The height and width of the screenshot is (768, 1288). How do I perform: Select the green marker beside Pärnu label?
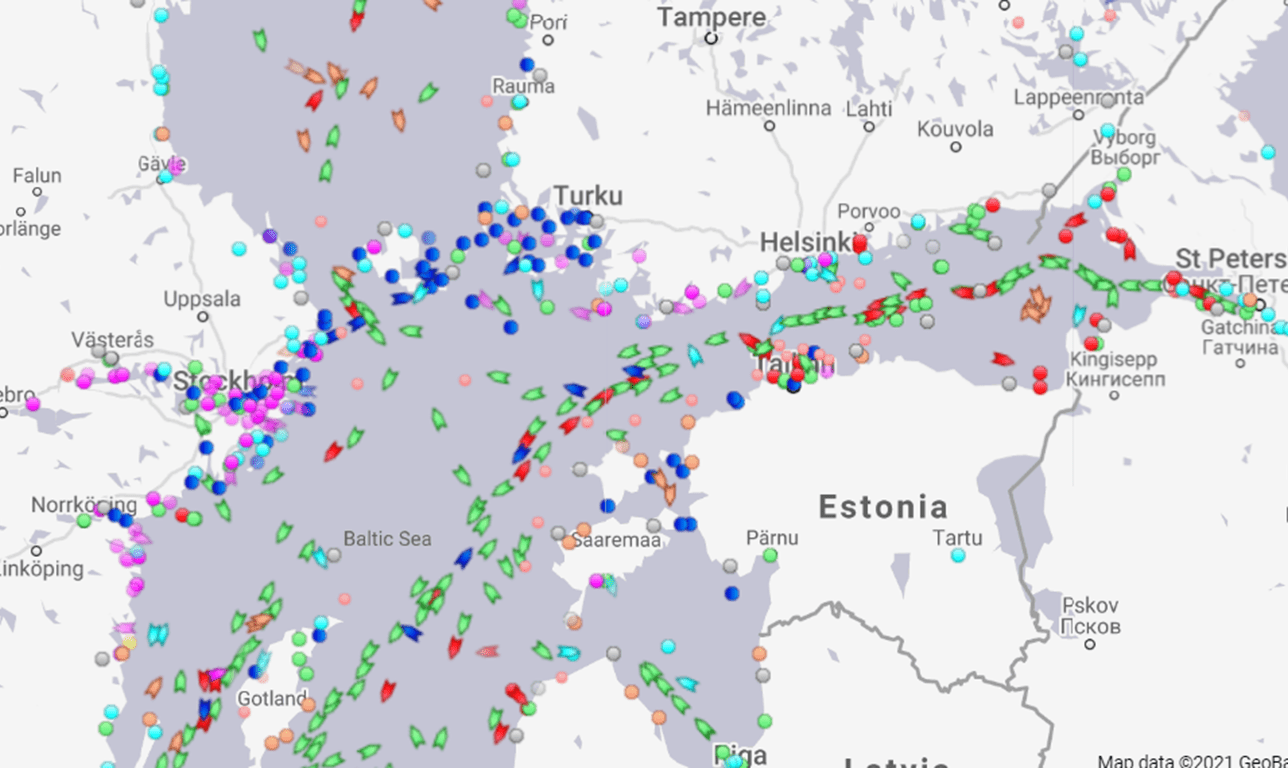(770, 555)
